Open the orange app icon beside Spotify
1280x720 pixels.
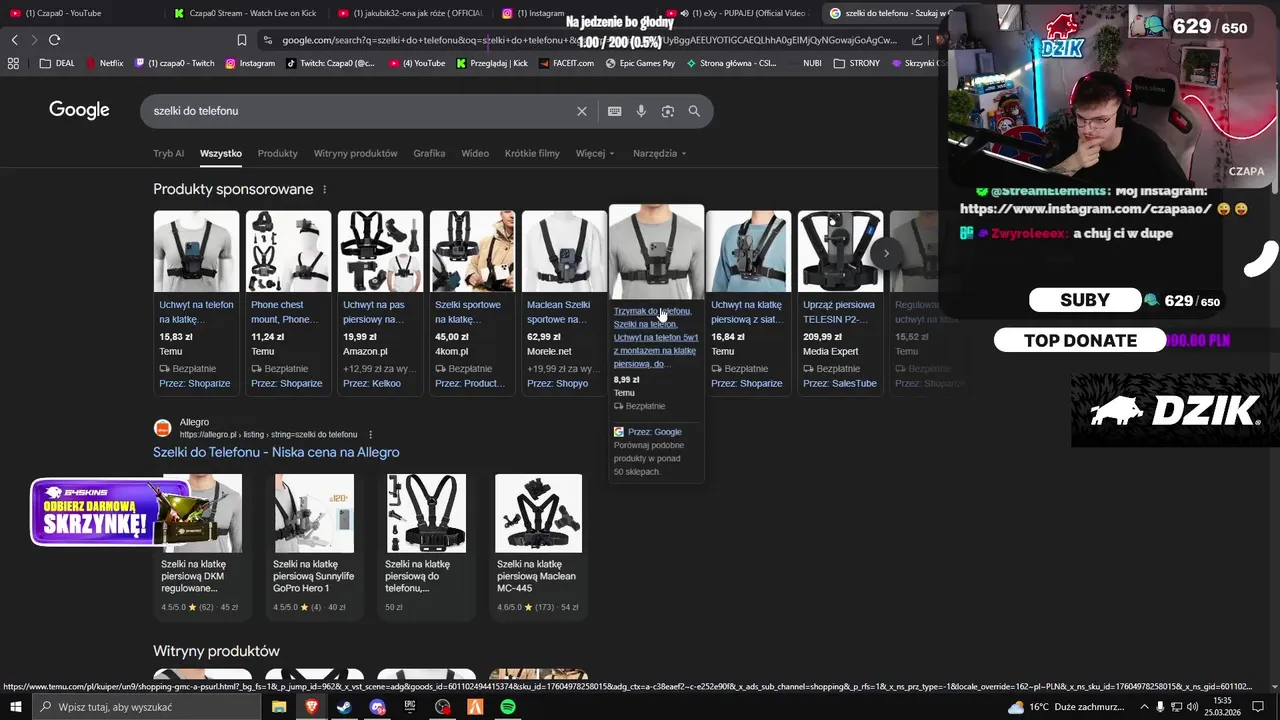coord(475,707)
